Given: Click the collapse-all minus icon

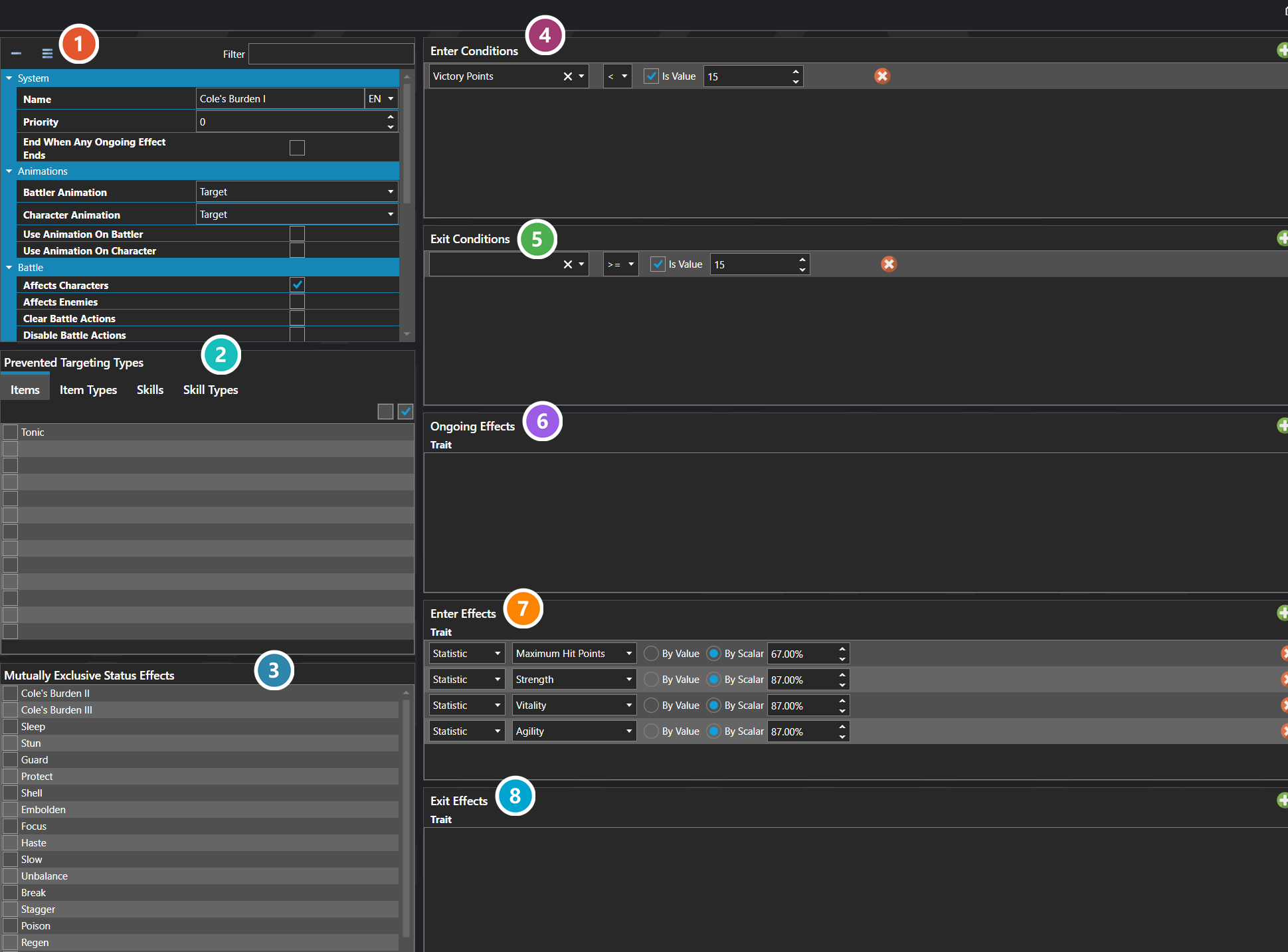Looking at the screenshot, I should [x=16, y=53].
